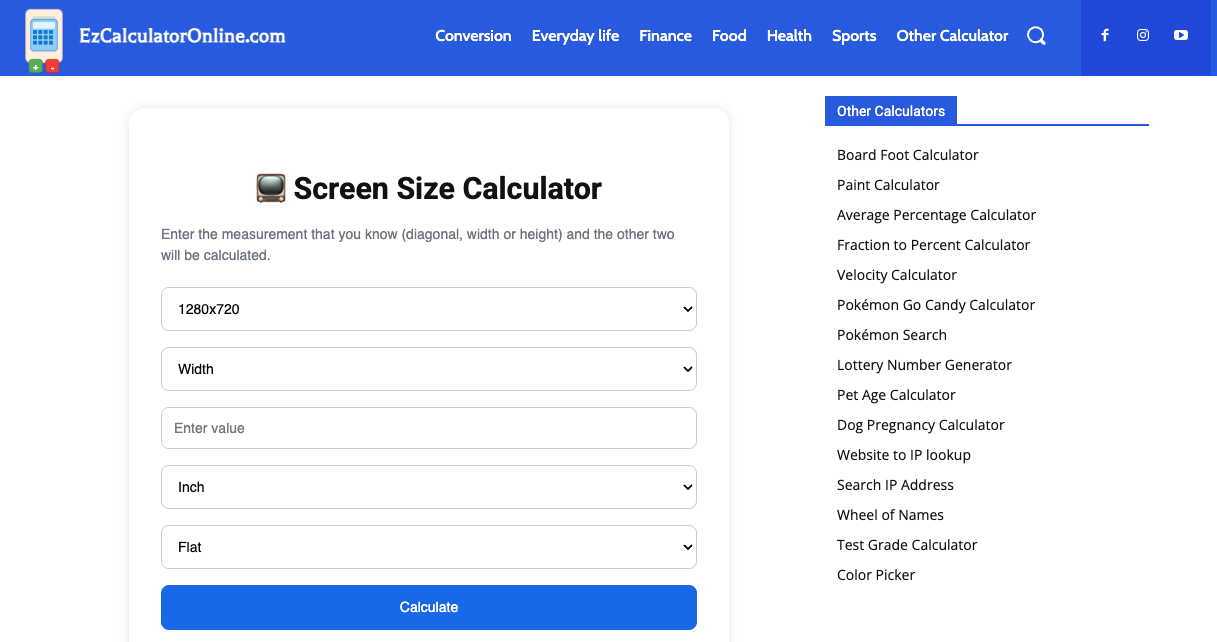
Task: Open the Color Picker tool
Action: (875, 574)
